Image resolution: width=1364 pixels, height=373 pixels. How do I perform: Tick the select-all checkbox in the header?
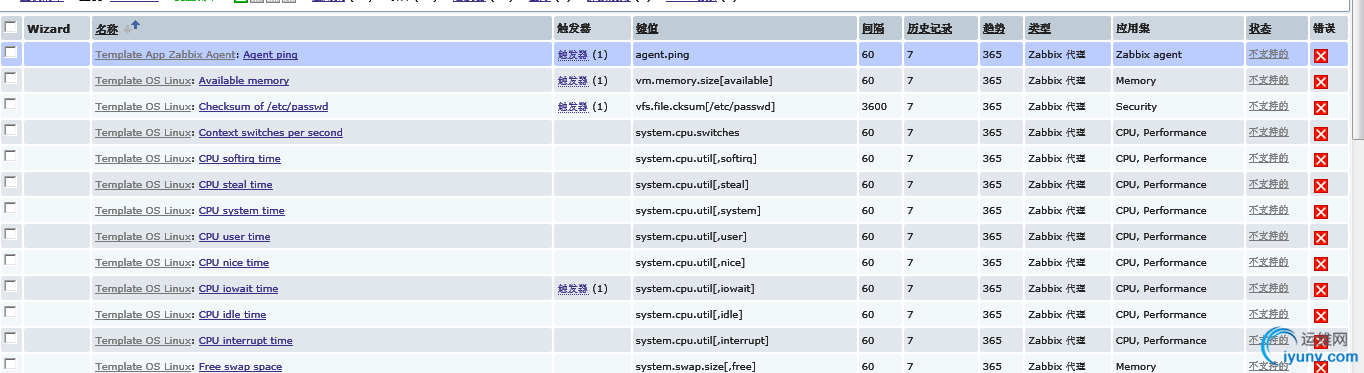click(x=10, y=28)
